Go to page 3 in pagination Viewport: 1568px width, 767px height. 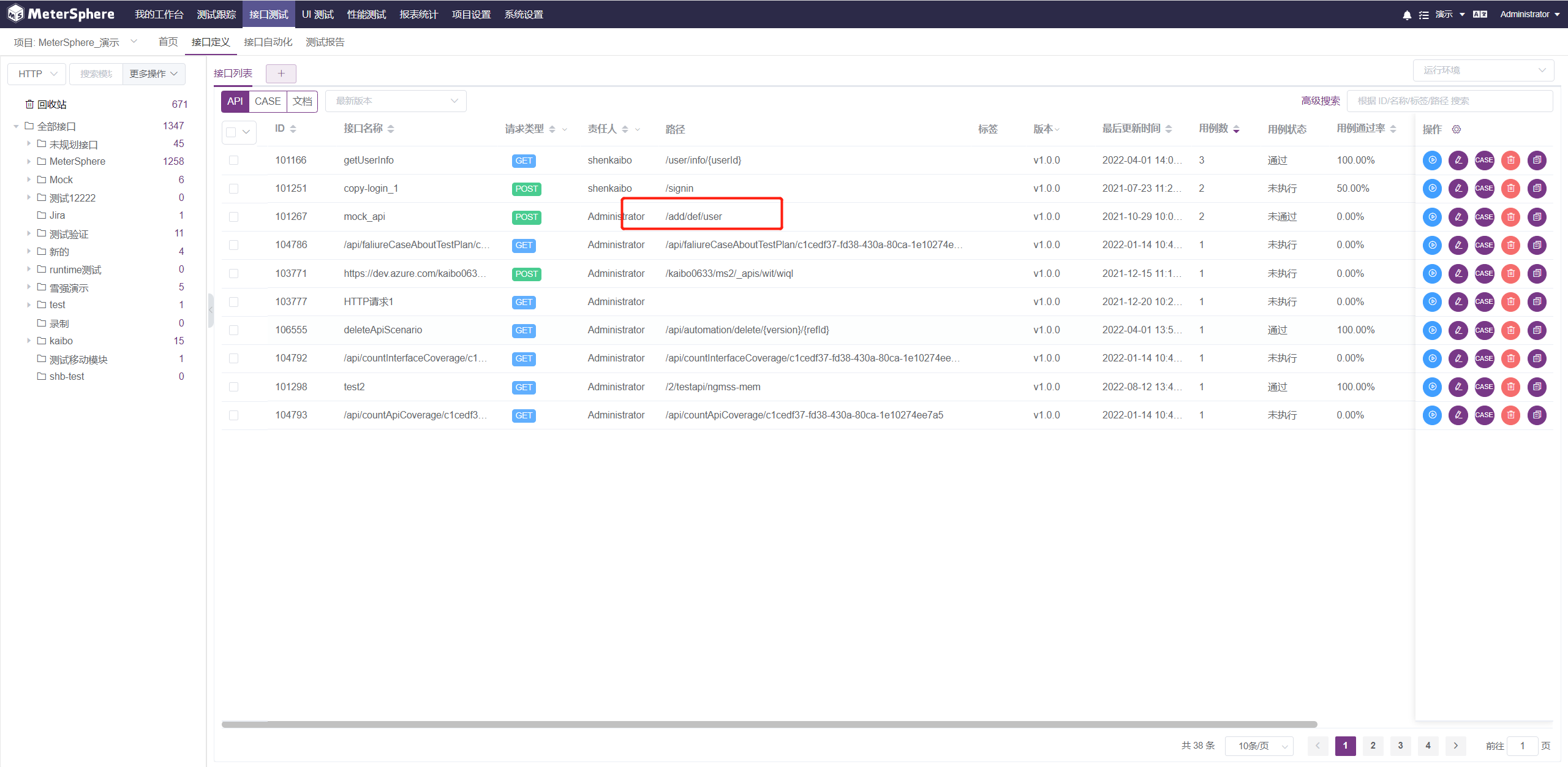(x=1400, y=746)
